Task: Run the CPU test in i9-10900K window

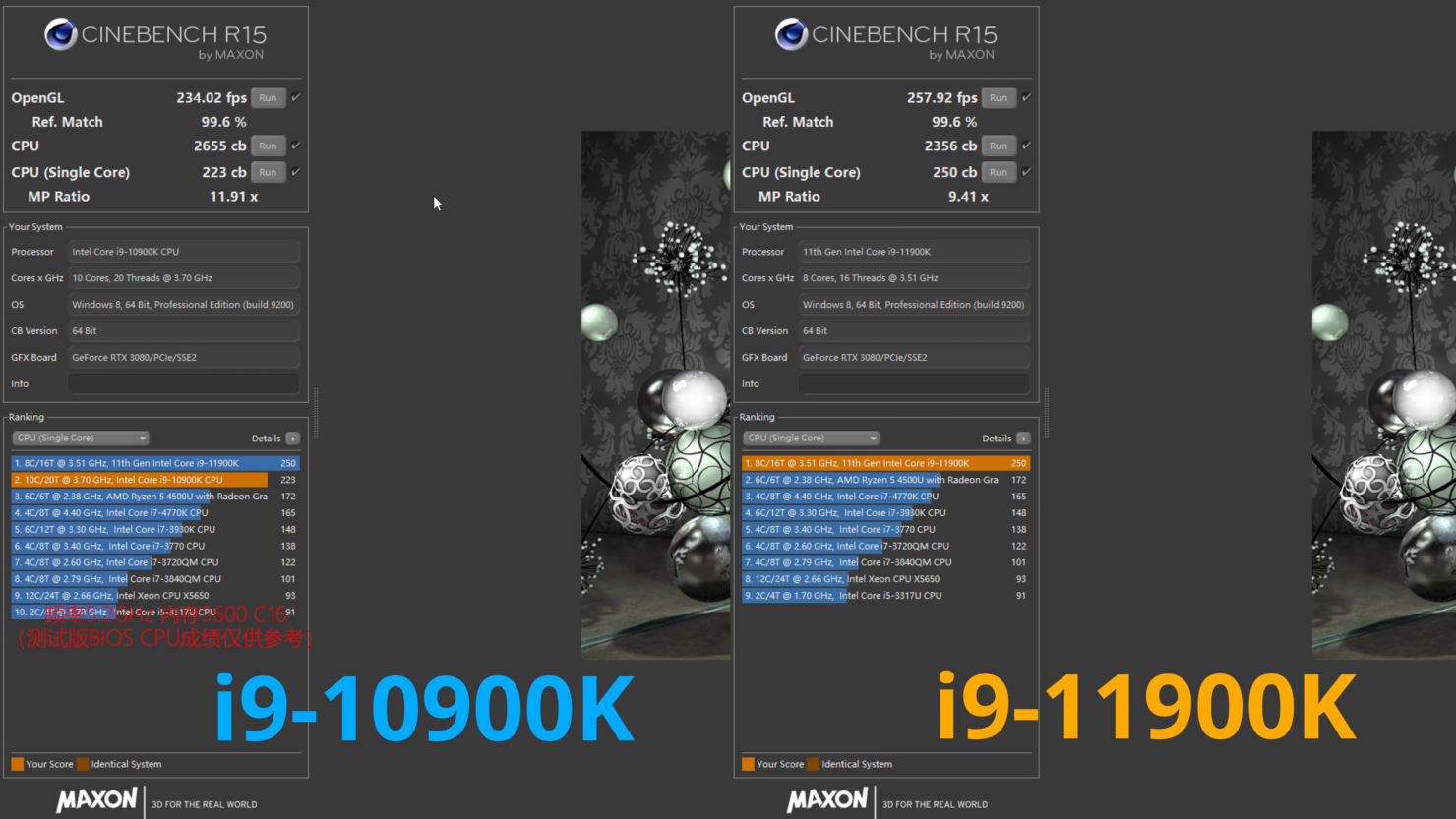Action: 268,146
